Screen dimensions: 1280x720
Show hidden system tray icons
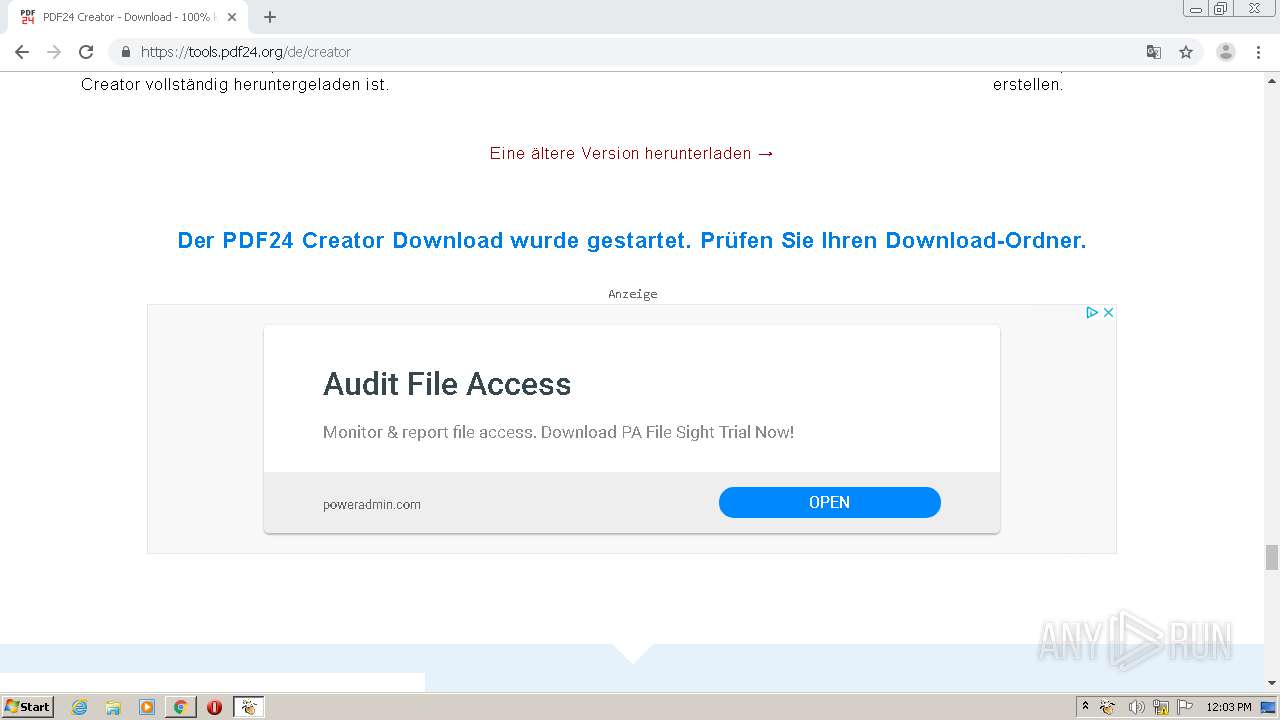tap(1085, 707)
